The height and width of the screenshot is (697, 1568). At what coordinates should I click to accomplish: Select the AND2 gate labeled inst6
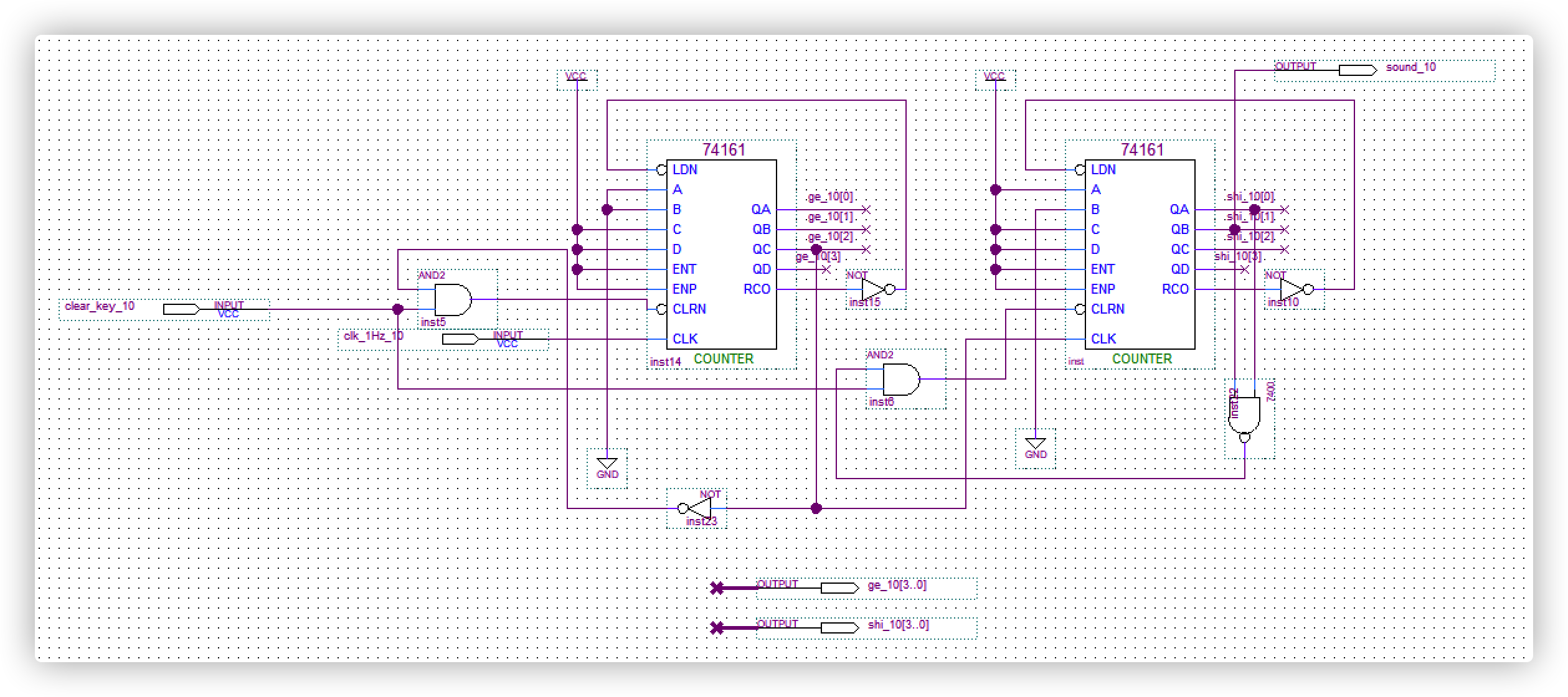900,380
